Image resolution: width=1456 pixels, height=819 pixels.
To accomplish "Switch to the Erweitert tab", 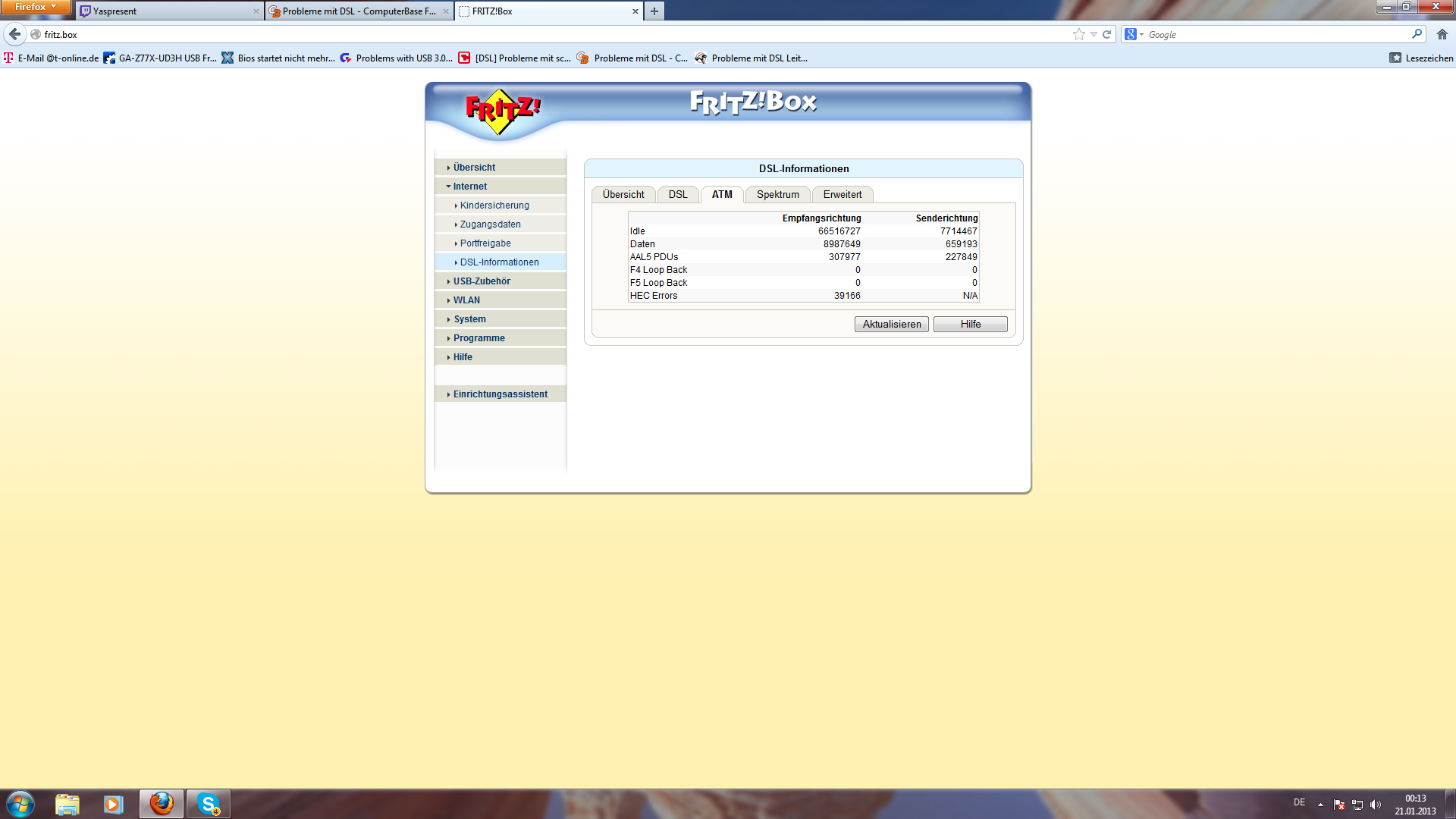I will pos(842,195).
